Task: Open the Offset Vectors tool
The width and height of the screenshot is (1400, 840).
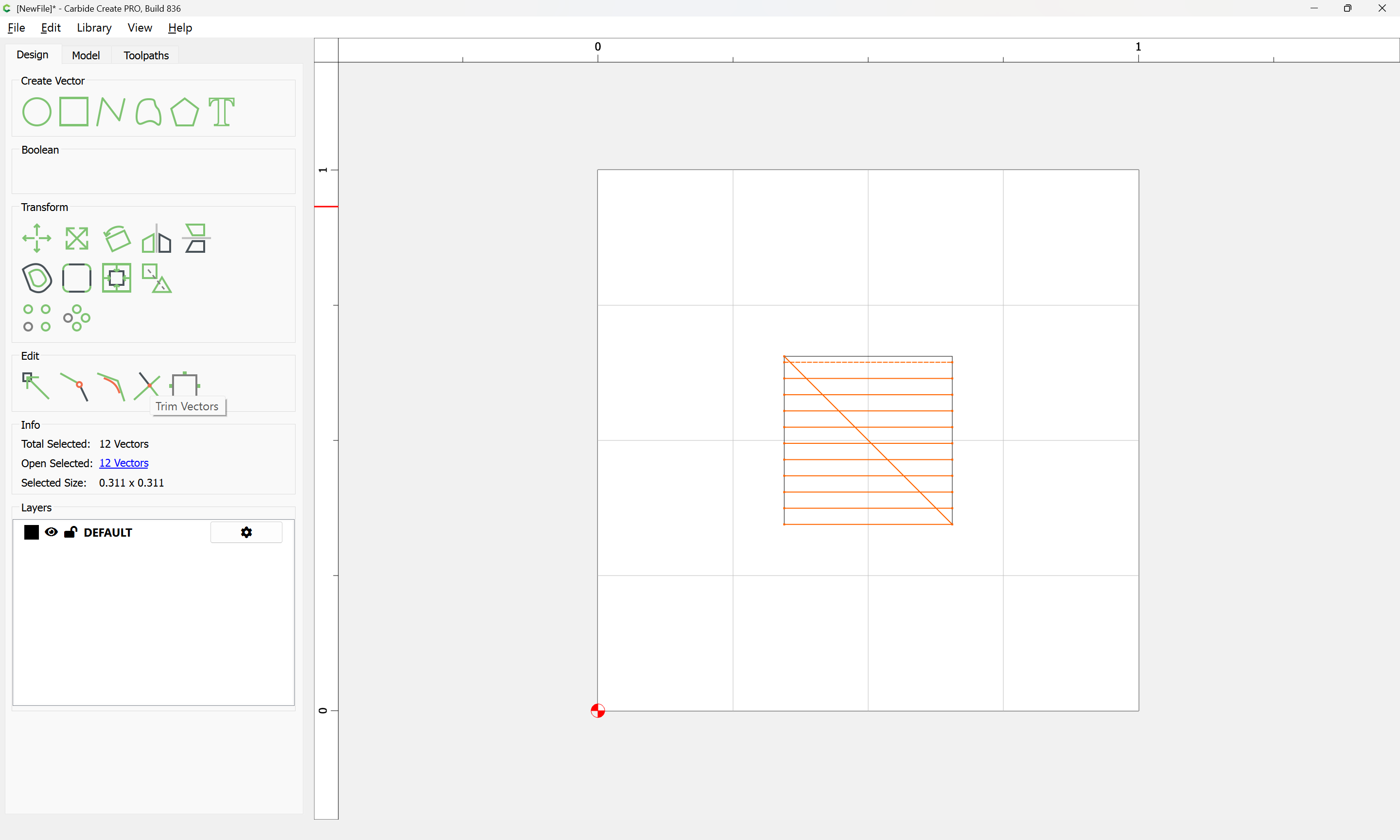Action: [x=37, y=278]
